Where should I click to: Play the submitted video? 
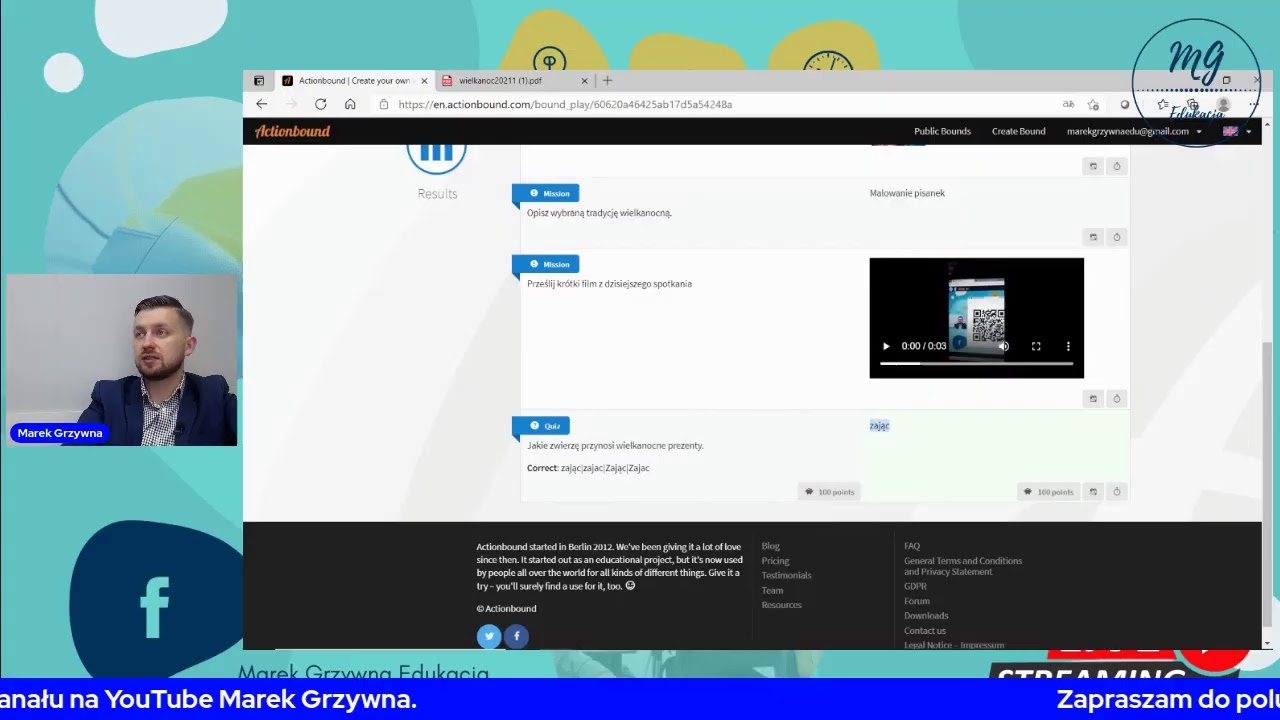(x=885, y=346)
